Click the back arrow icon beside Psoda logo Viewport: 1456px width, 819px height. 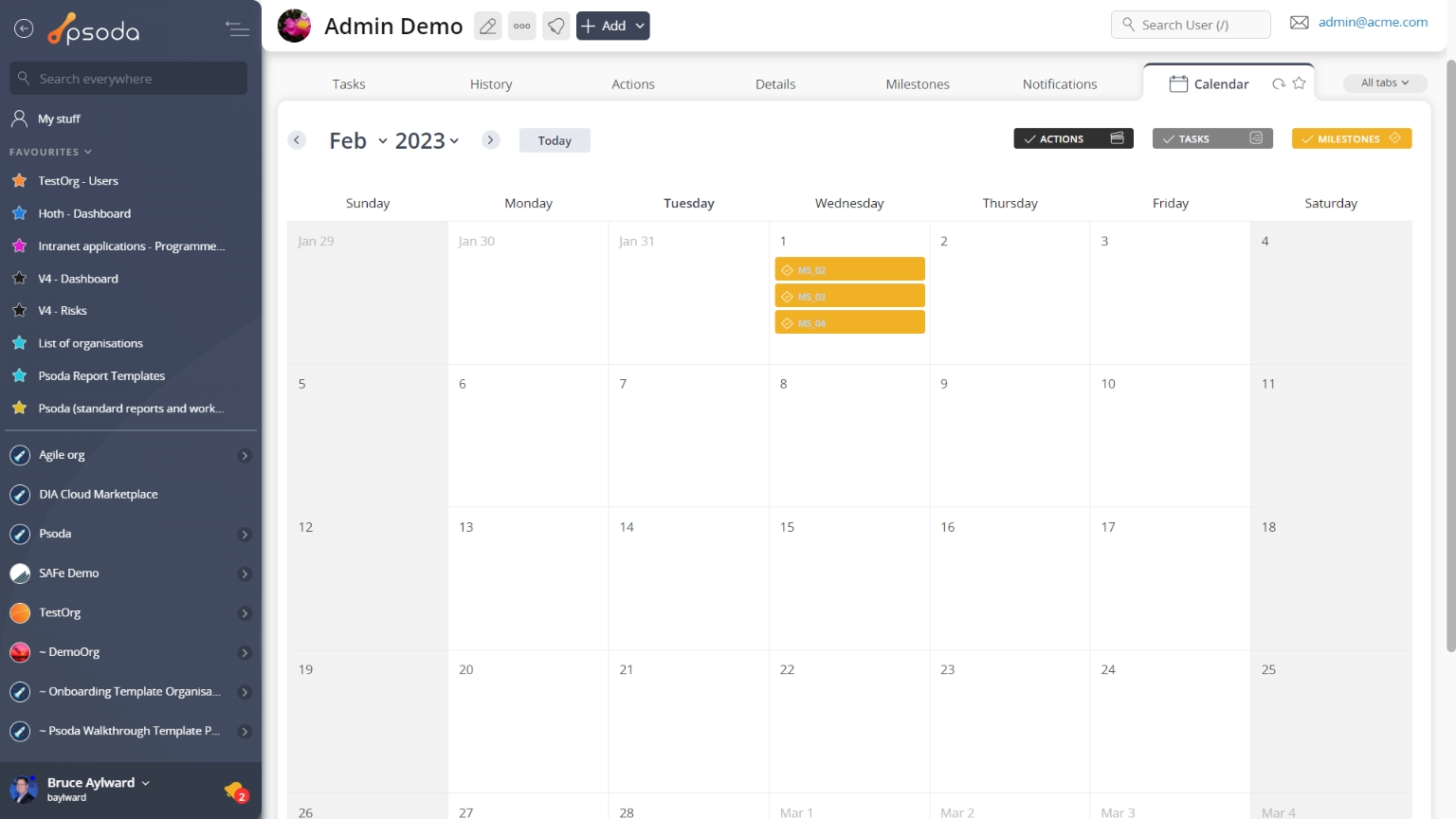click(24, 28)
